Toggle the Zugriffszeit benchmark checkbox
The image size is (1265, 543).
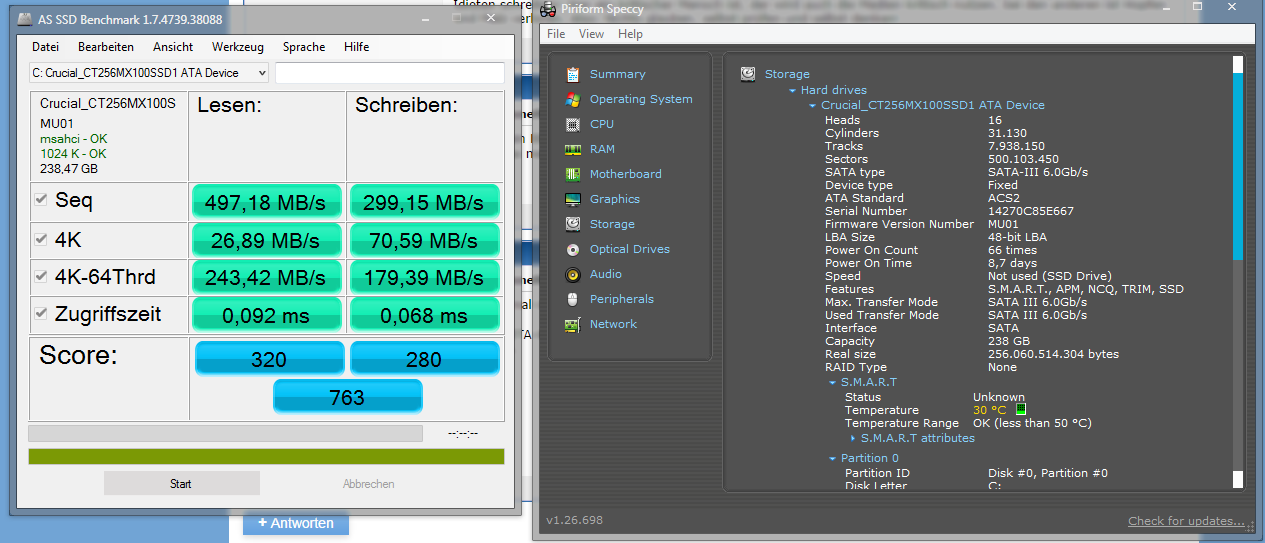[41, 314]
